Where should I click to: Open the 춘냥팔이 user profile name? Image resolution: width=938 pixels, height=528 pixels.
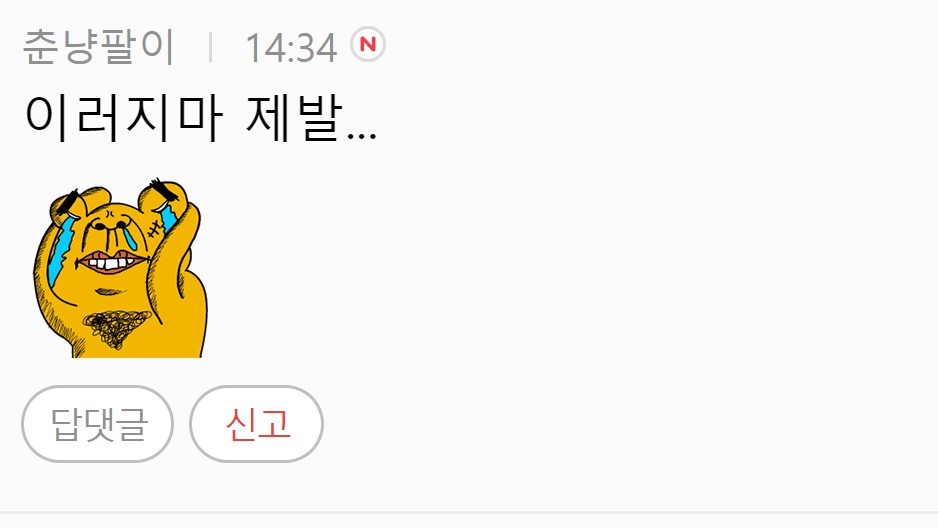point(99,47)
